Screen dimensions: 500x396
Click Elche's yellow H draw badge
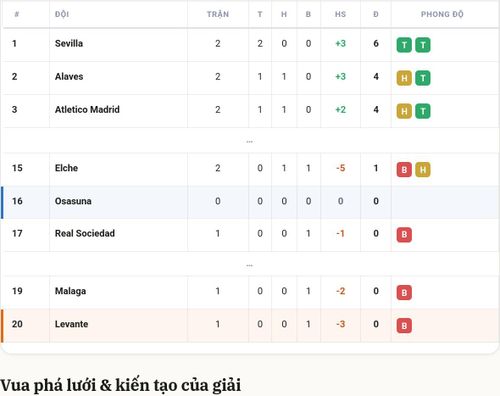click(423, 170)
